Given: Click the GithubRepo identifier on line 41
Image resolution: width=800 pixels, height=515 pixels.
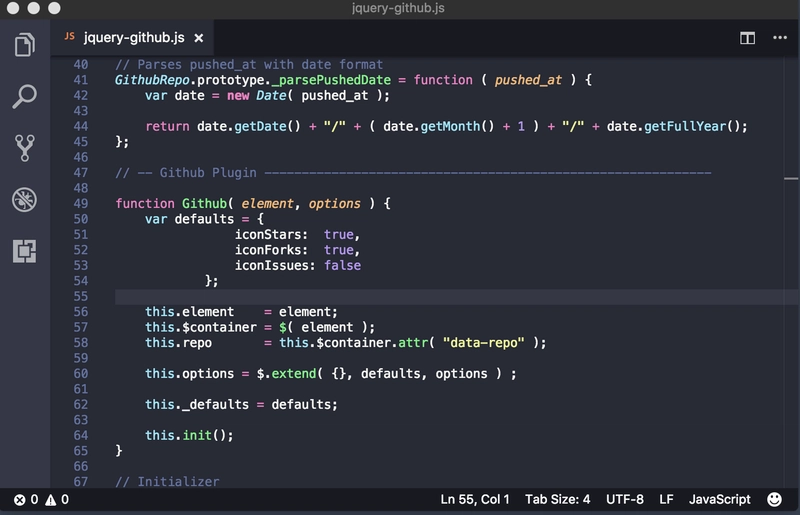Looking at the screenshot, I should 152,80.
